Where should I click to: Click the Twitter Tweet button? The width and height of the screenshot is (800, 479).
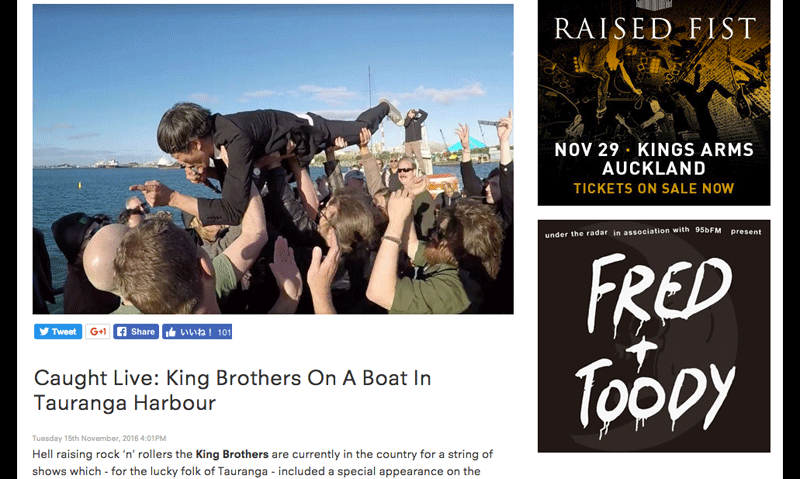click(x=58, y=332)
